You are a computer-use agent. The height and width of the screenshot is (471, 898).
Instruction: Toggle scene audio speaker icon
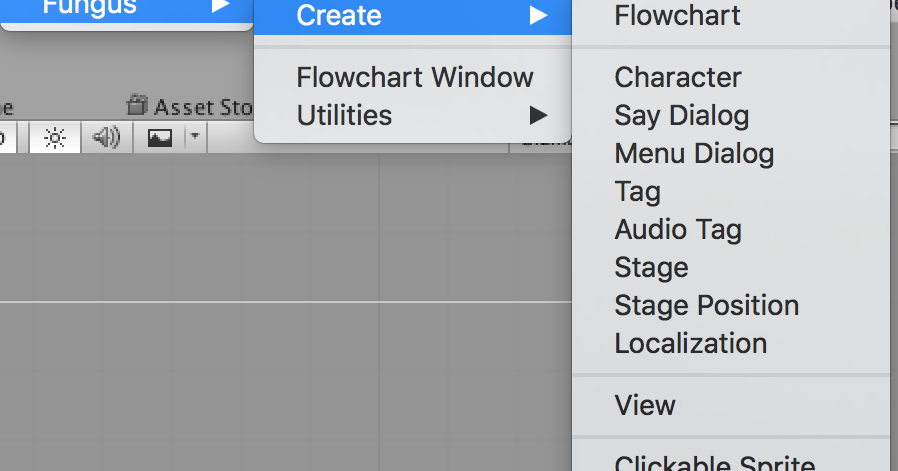[106, 138]
